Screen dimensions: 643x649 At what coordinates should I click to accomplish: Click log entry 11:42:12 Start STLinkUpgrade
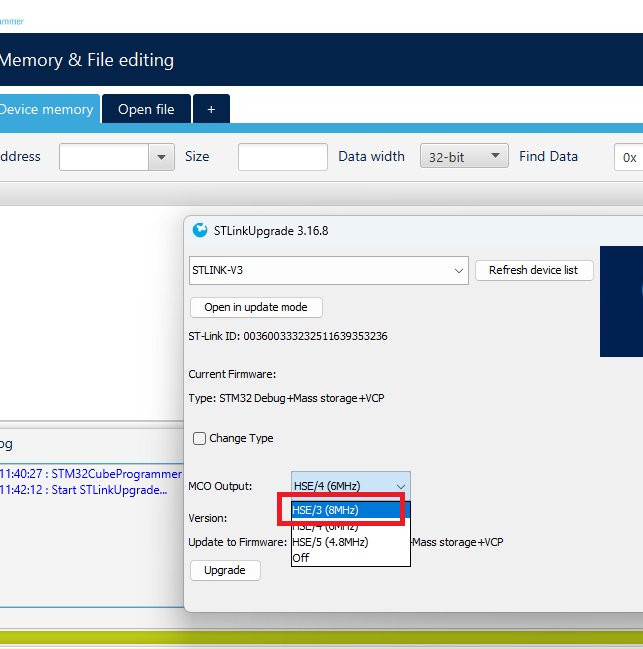click(x=84, y=490)
